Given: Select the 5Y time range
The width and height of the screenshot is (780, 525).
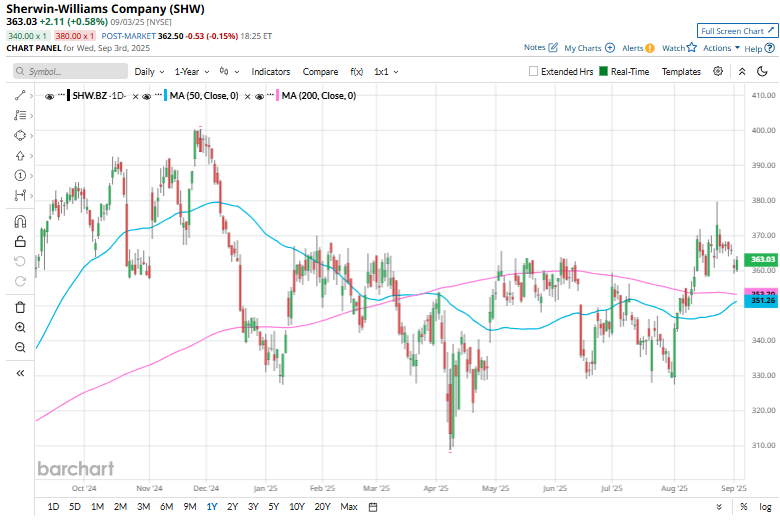Looking at the screenshot, I should click(x=274, y=507).
